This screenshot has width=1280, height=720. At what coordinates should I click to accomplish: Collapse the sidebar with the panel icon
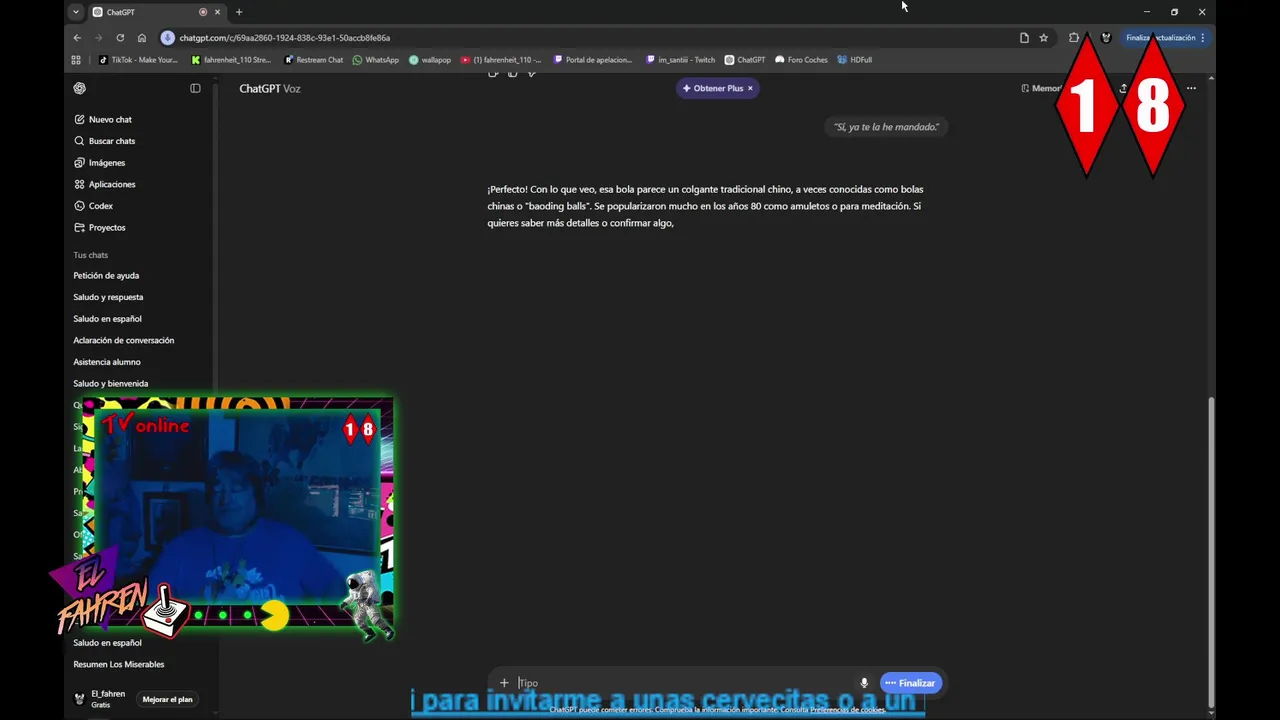pos(195,88)
